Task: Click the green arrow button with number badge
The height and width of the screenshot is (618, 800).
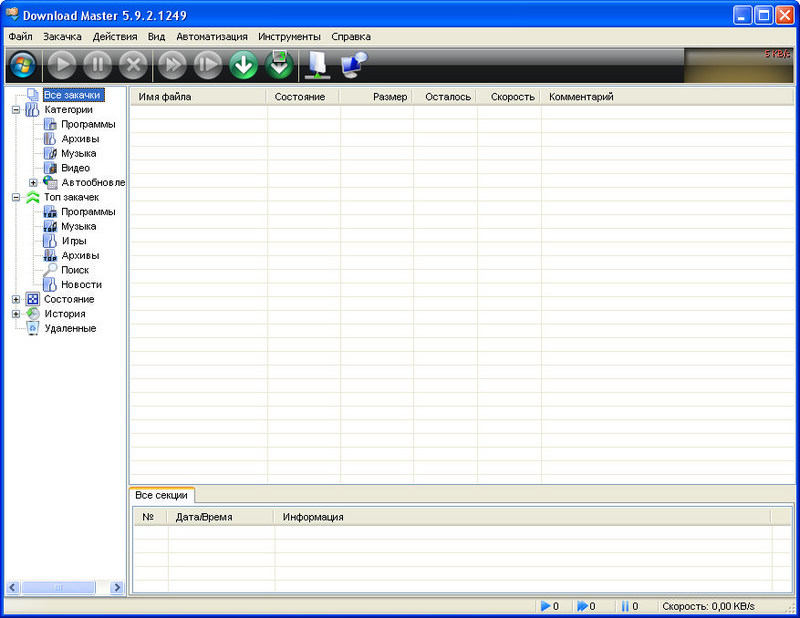Action: 279,65
